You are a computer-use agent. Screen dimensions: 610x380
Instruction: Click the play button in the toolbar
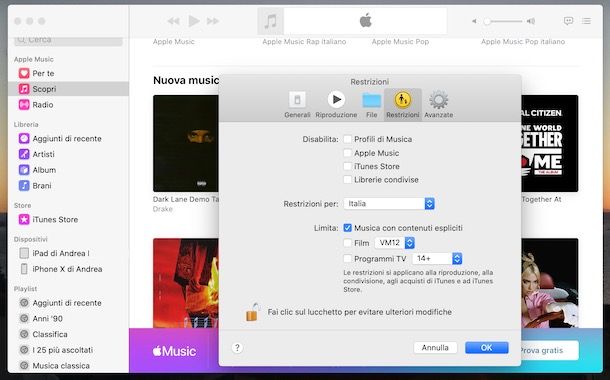pos(194,21)
